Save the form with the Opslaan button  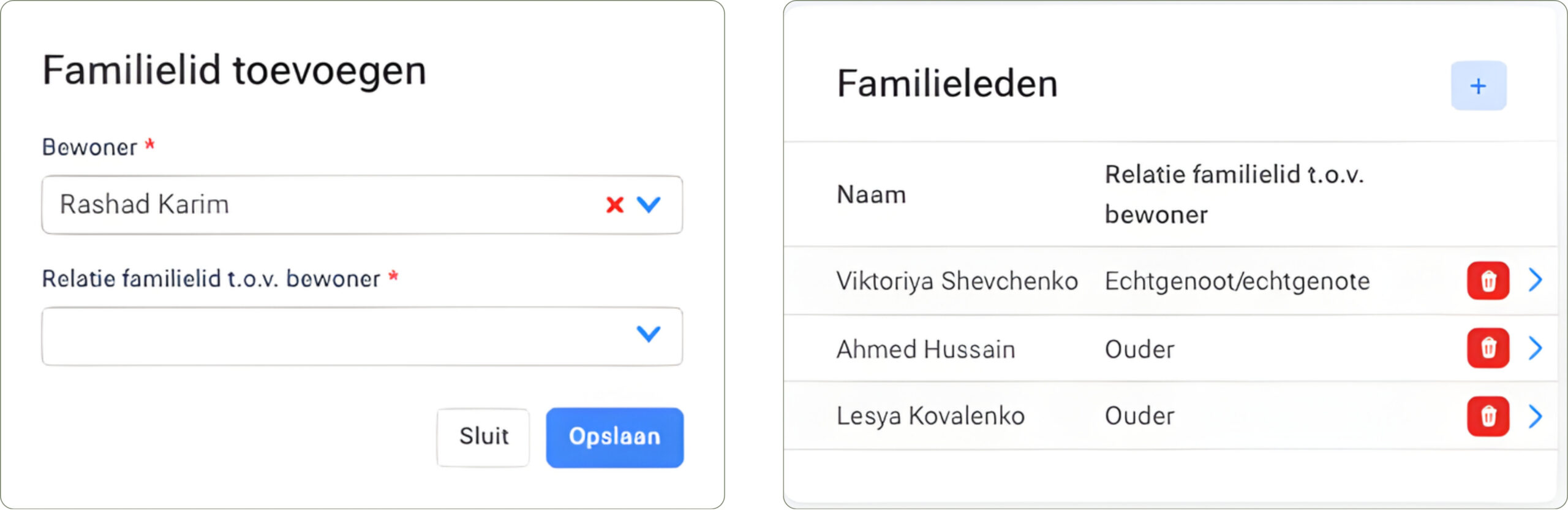[614, 436]
